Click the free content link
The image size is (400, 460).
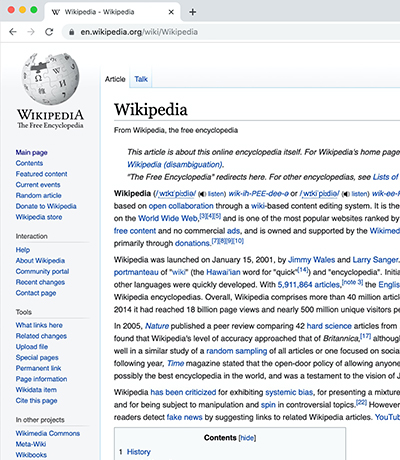click(x=135, y=231)
